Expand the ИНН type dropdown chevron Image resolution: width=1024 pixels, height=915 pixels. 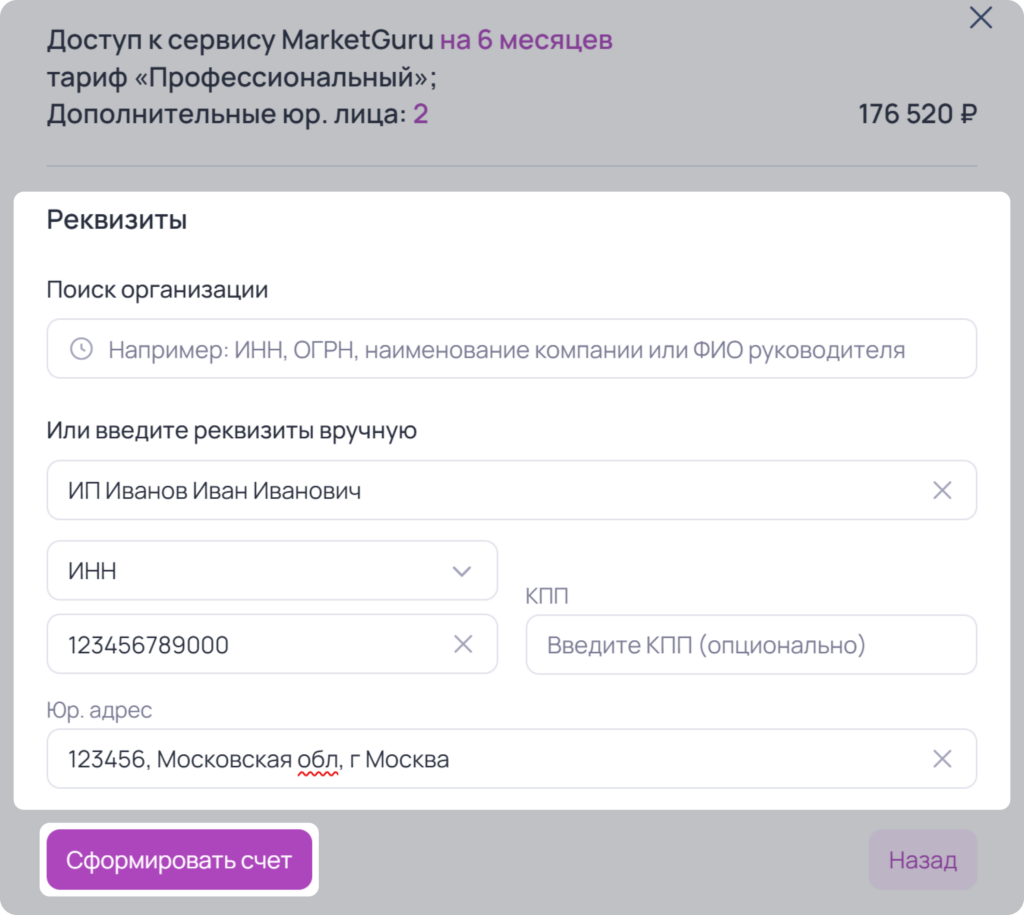462,571
